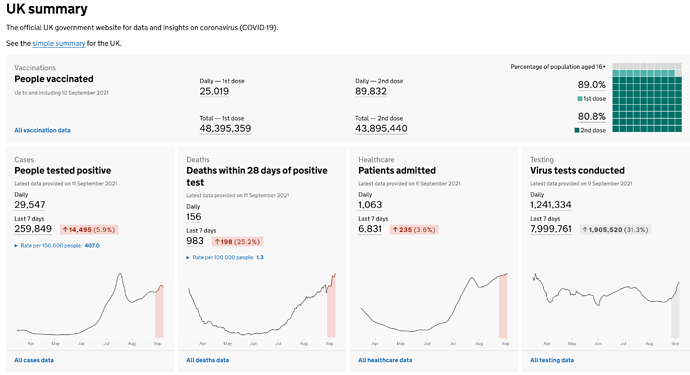
Task: Click daily virus tests 1,241,334
Action: [551, 205]
